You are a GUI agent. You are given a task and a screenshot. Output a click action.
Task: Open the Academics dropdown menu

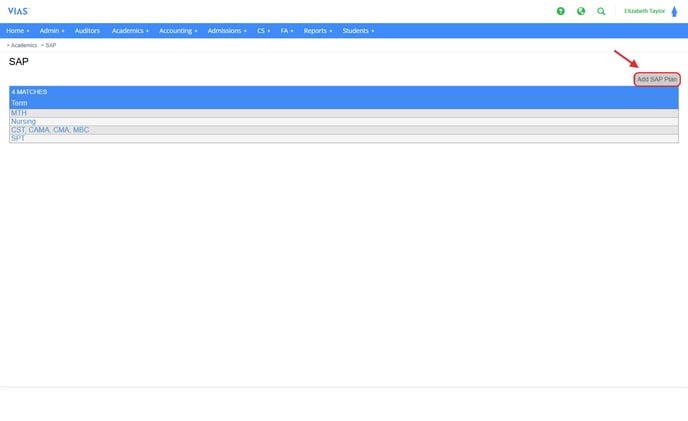pos(130,31)
